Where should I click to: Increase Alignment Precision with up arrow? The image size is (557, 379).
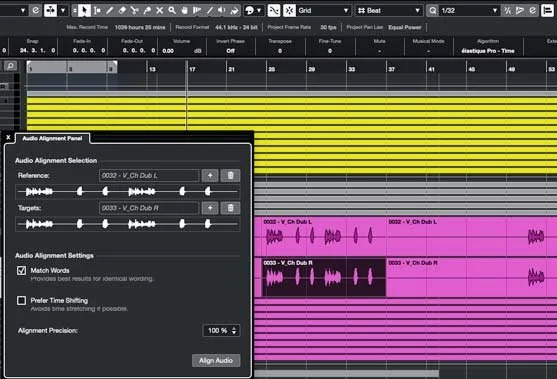tap(234, 328)
